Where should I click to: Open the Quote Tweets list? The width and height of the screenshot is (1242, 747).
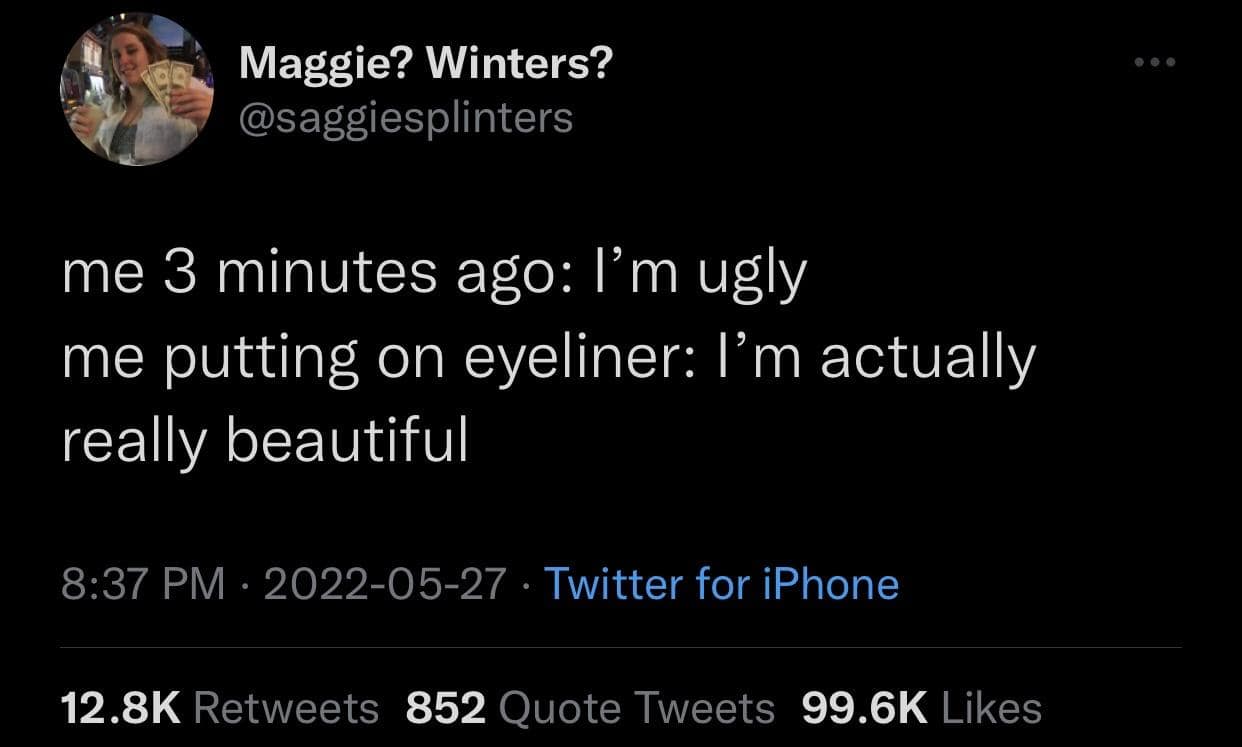coord(635,709)
